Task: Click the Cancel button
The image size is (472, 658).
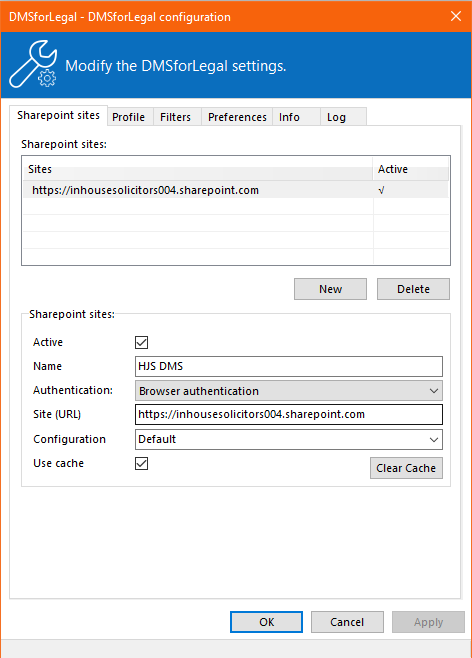Action: (x=347, y=622)
